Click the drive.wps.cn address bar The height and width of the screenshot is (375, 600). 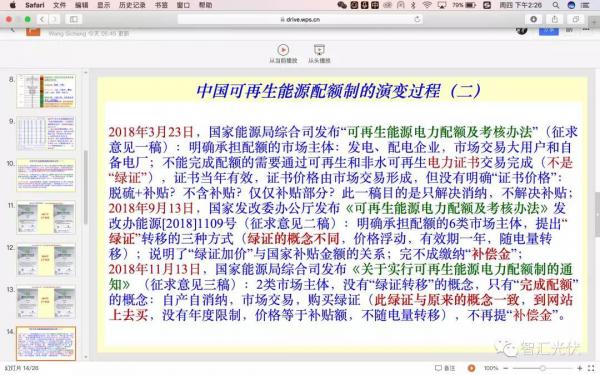pyautogui.click(x=300, y=19)
